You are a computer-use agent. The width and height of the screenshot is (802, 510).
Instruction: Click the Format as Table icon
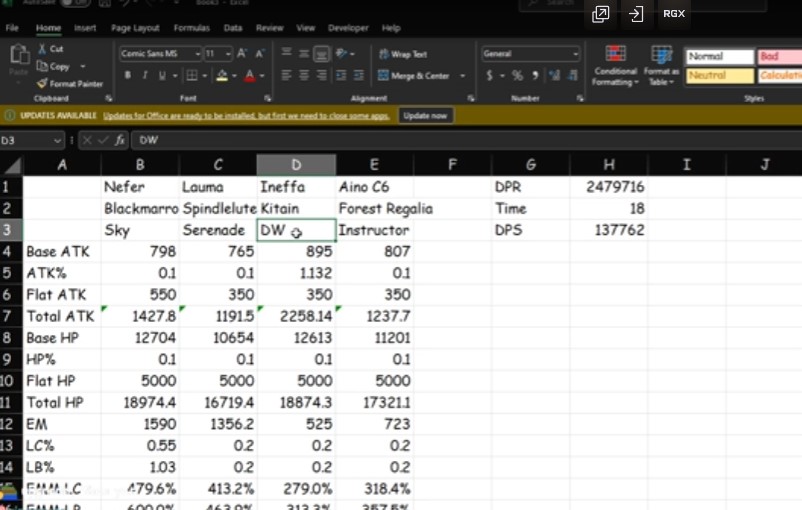click(x=661, y=65)
